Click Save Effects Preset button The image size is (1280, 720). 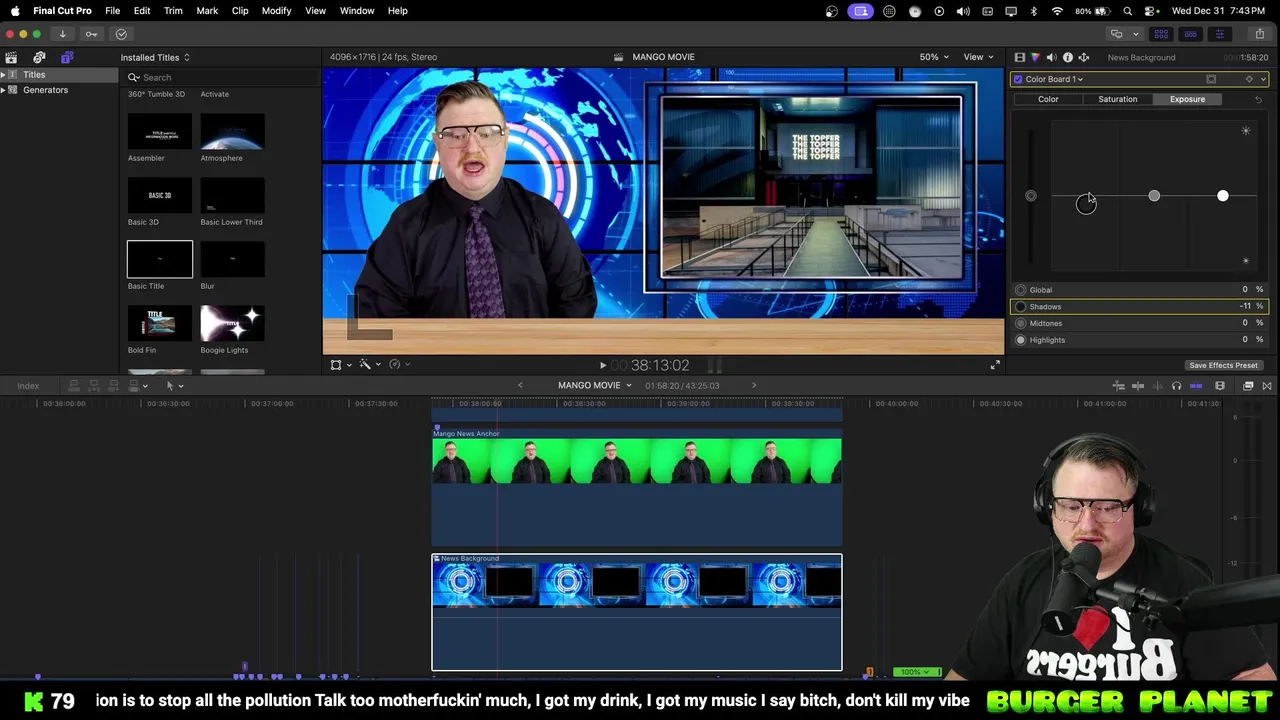point(1223,365)
